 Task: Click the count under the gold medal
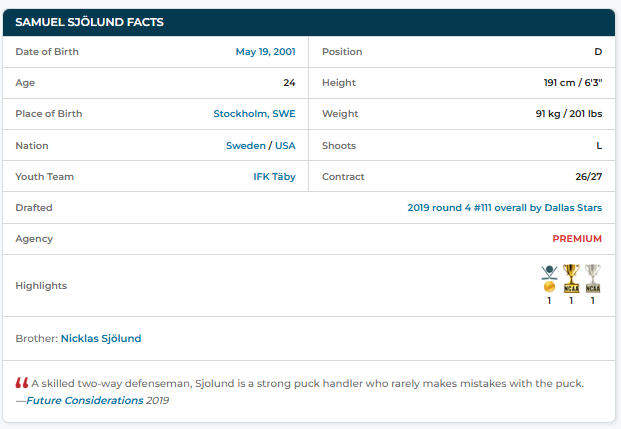(549, 300)
